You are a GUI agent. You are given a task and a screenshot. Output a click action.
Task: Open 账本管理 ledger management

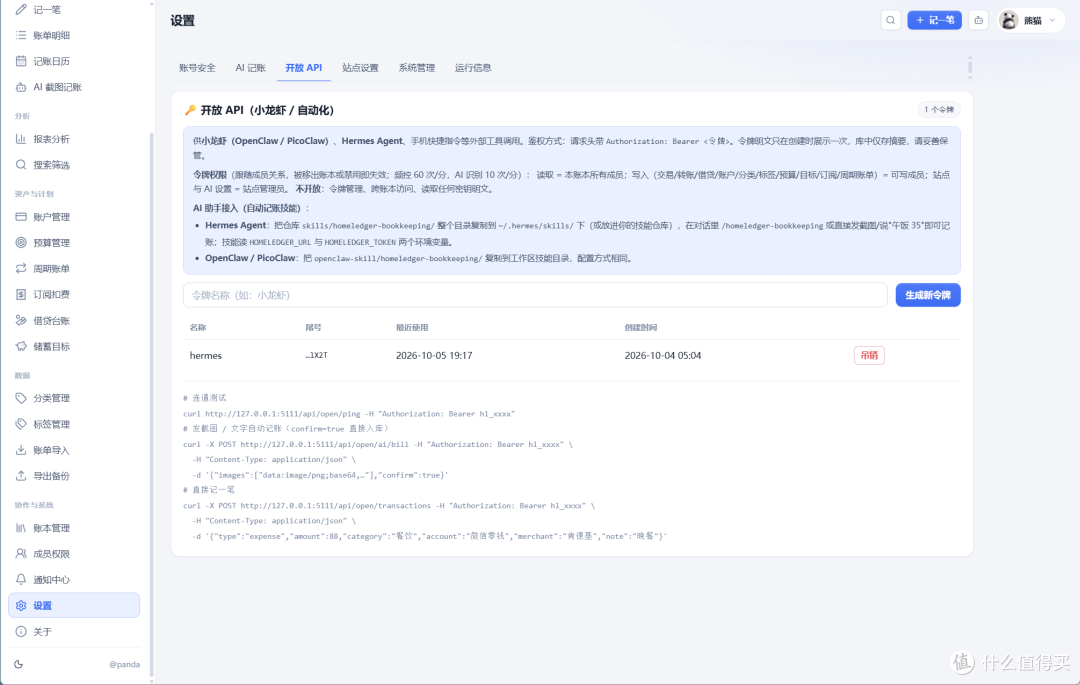(x=74, y=528)
